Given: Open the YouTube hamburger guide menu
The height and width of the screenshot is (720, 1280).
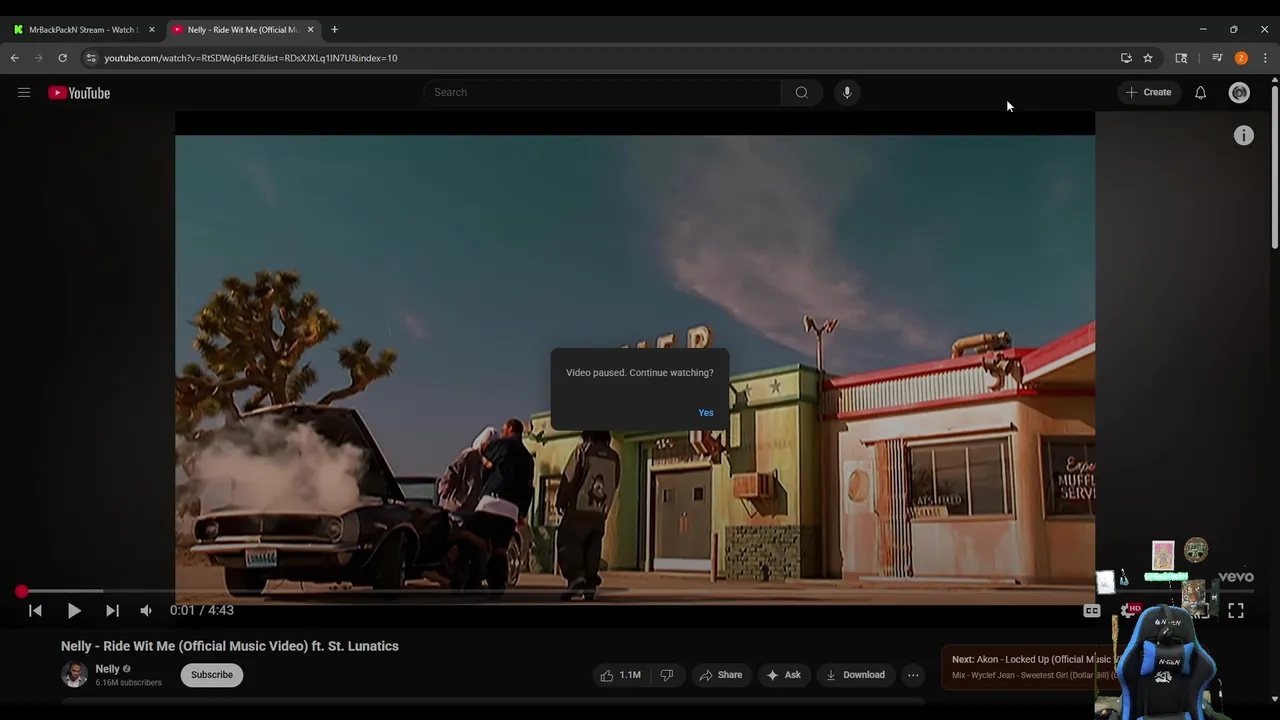Looking at the screenshot, I should (24, 93).
